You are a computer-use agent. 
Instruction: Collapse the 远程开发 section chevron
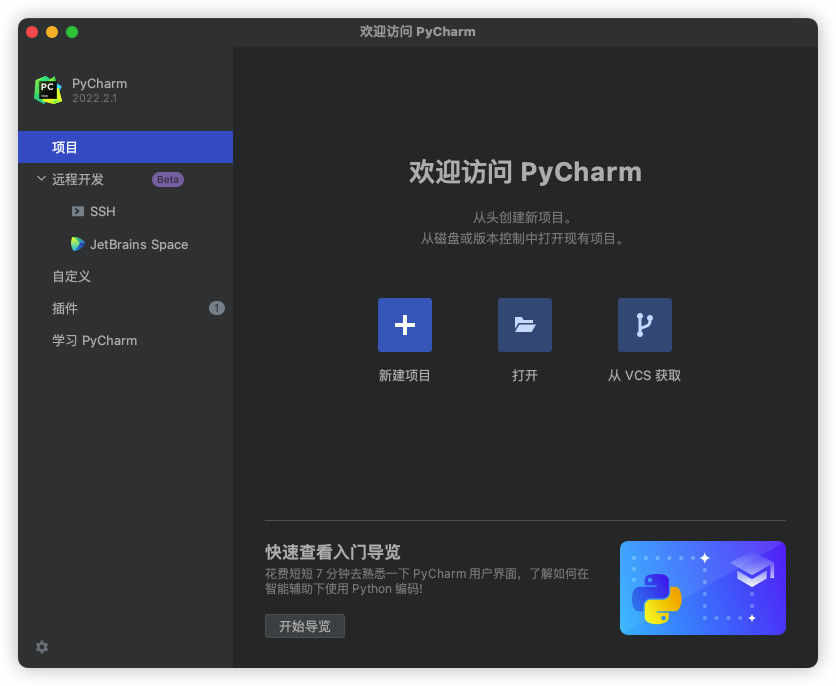[41, 179]
